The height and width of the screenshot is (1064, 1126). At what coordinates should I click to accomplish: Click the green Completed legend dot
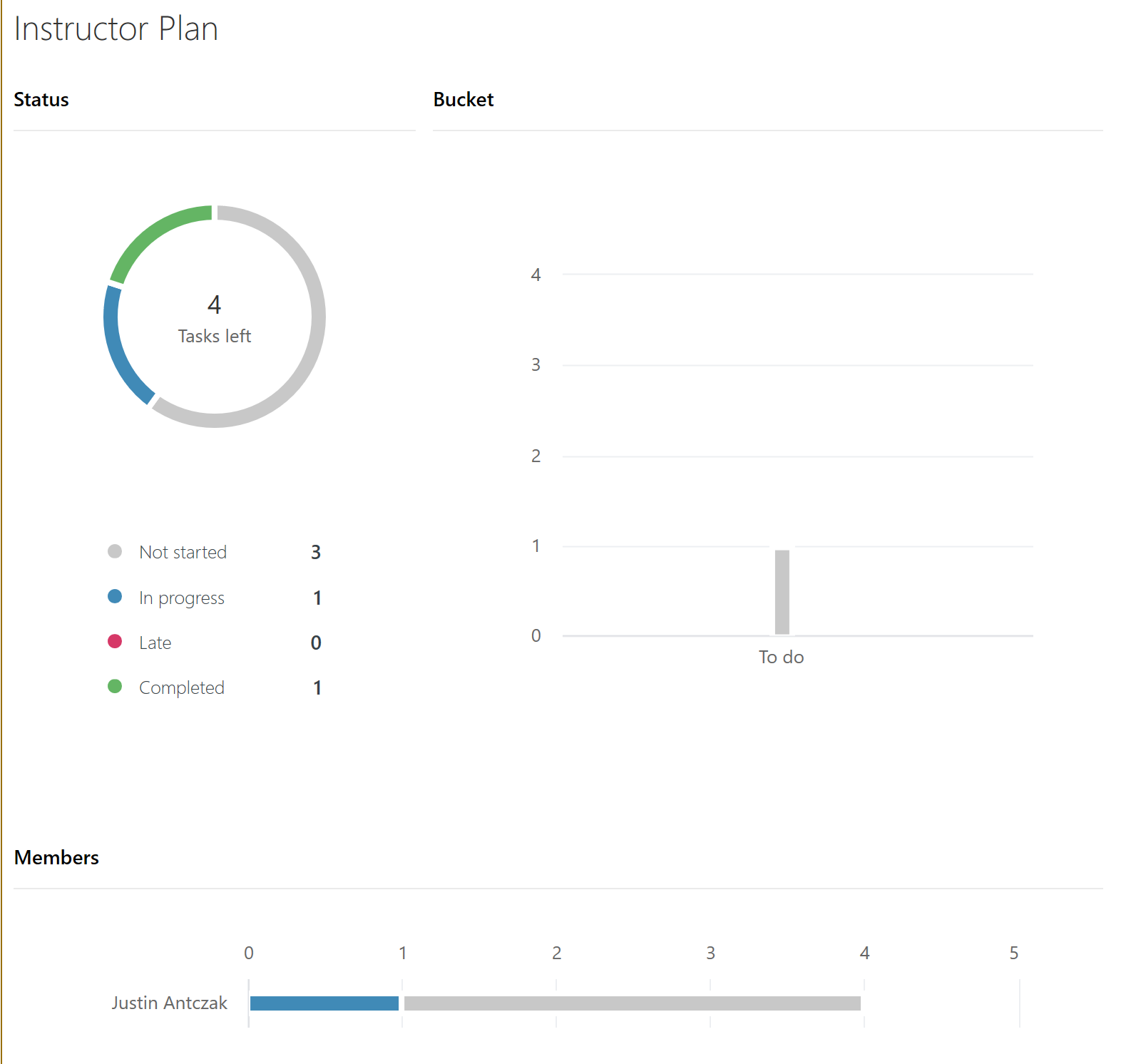(x=115, y=687)
